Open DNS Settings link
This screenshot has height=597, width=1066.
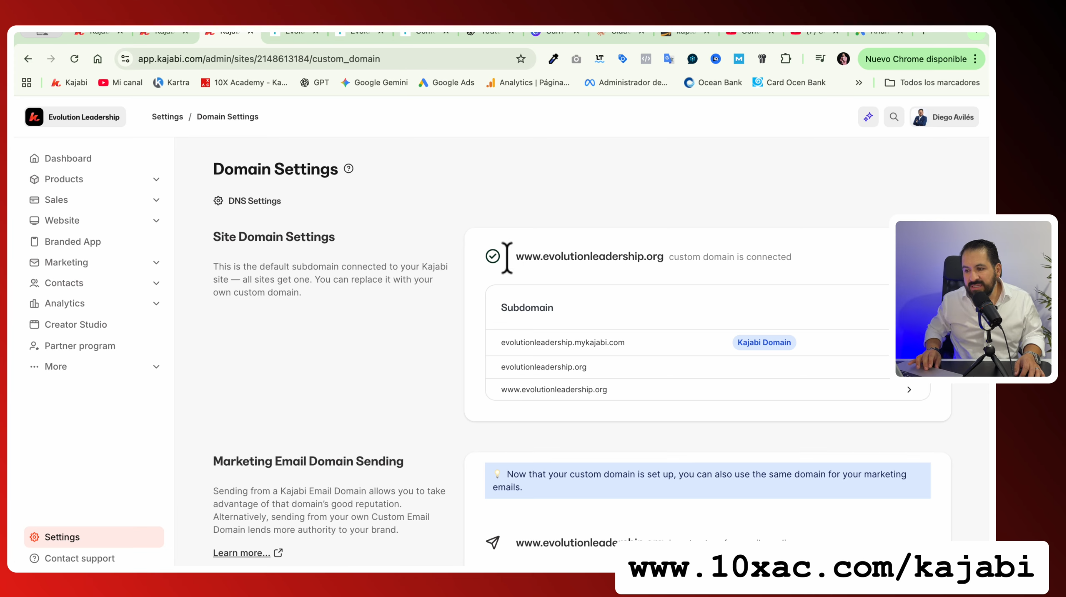click(247, 201)
